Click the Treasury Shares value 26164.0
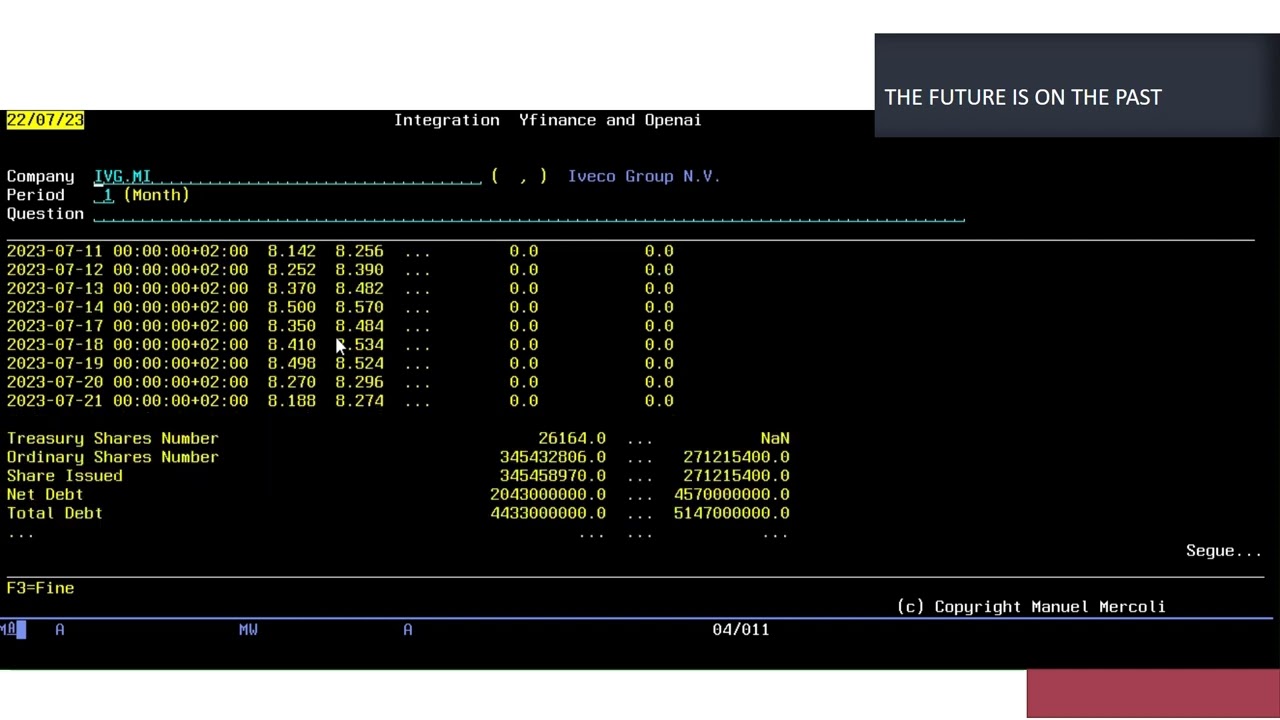 pos(572,438)
